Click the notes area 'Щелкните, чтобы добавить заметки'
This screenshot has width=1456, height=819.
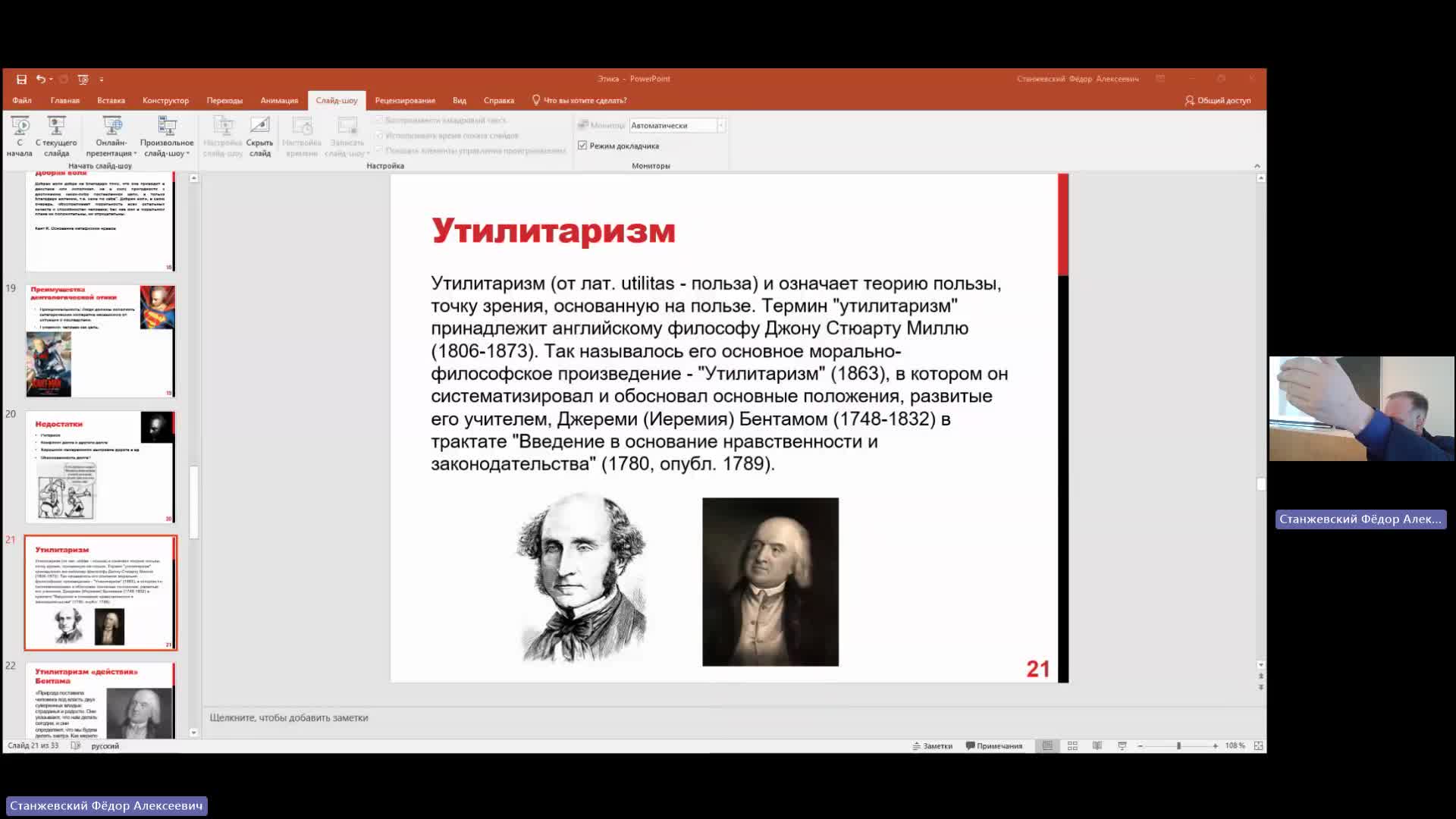tap(289, 717)
